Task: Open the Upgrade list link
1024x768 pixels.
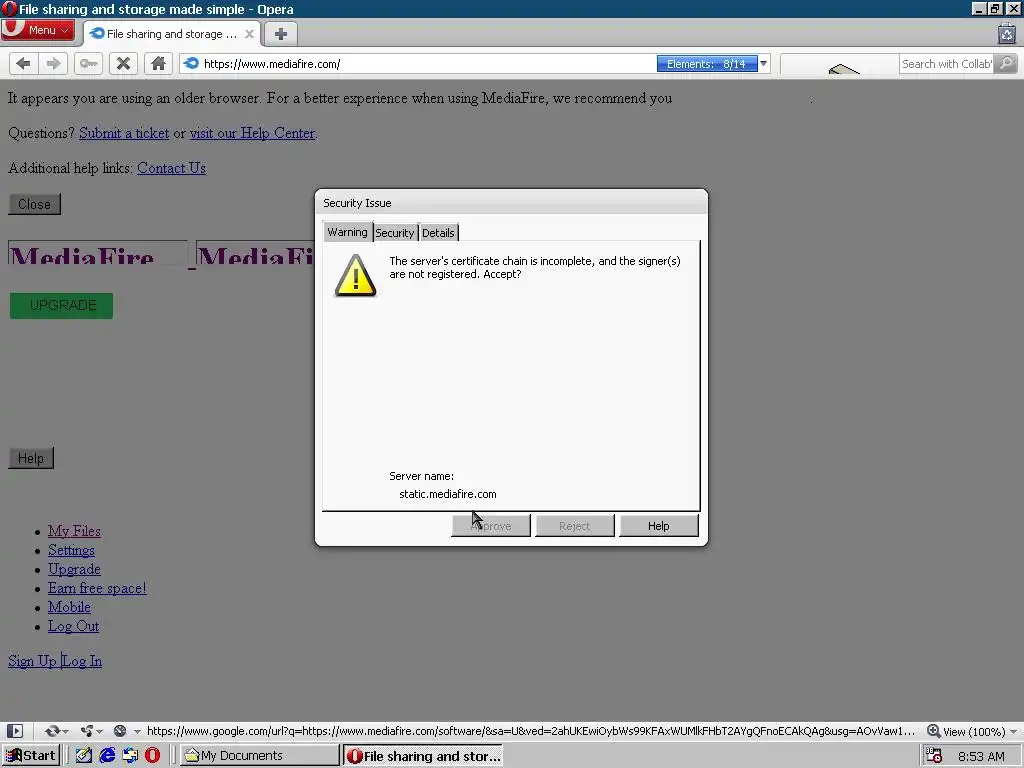Action: pos(74,569)
